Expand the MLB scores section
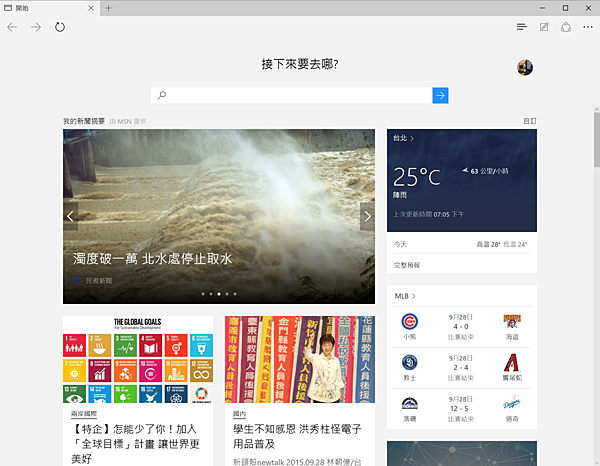 405,296
